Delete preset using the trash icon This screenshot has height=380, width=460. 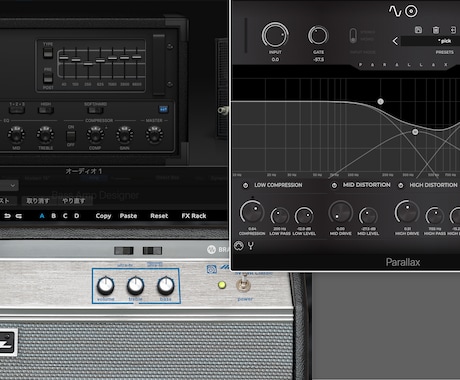tap(436, 30)
